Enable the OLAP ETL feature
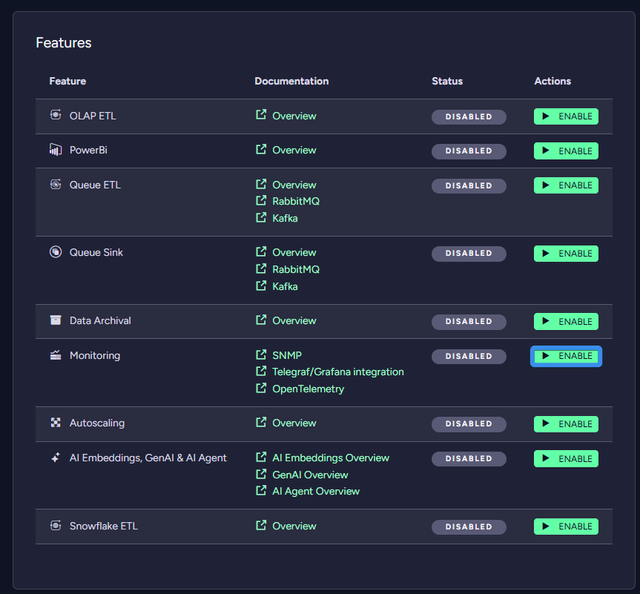Screen dimensions: 640x594 [x=566, y=117]
